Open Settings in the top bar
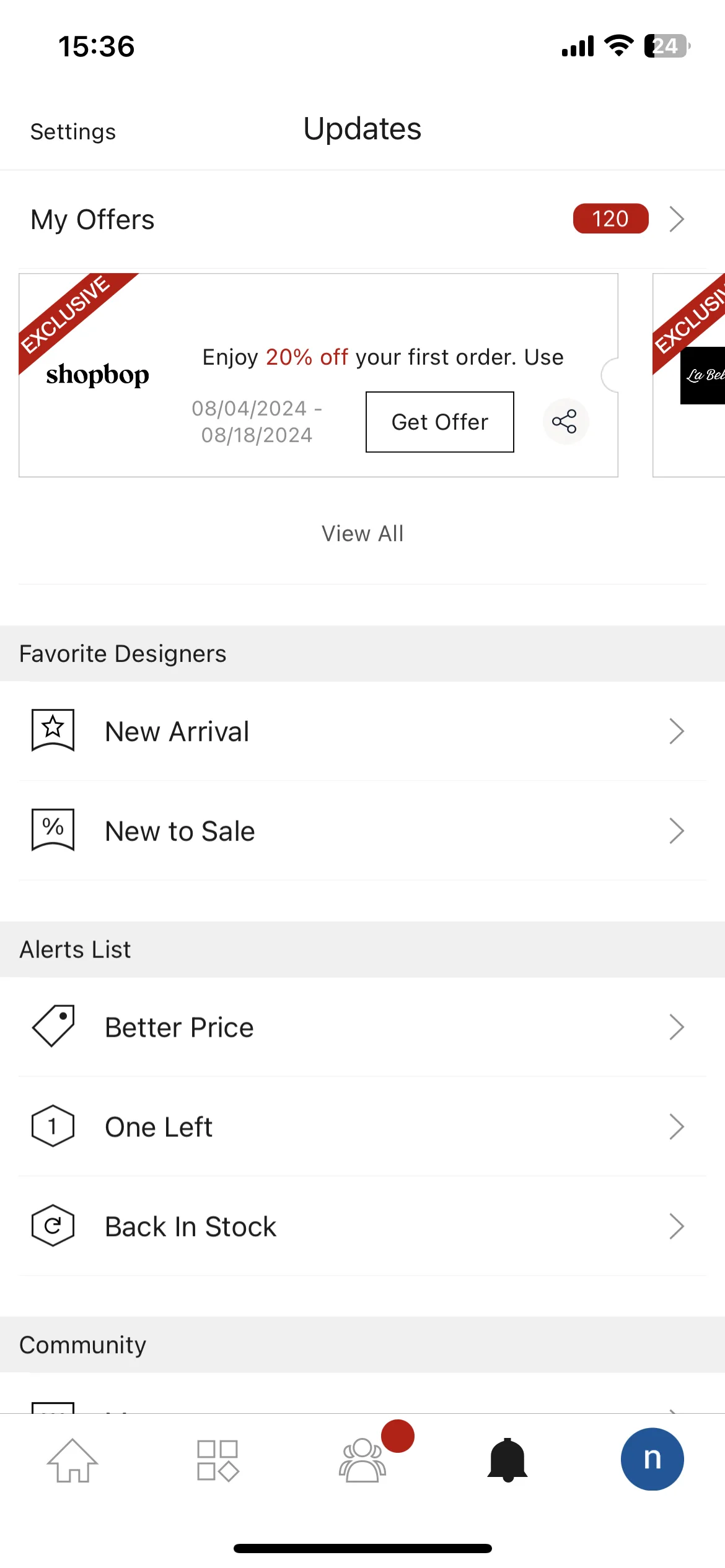The image size is (725, 1568). (73, 132)
